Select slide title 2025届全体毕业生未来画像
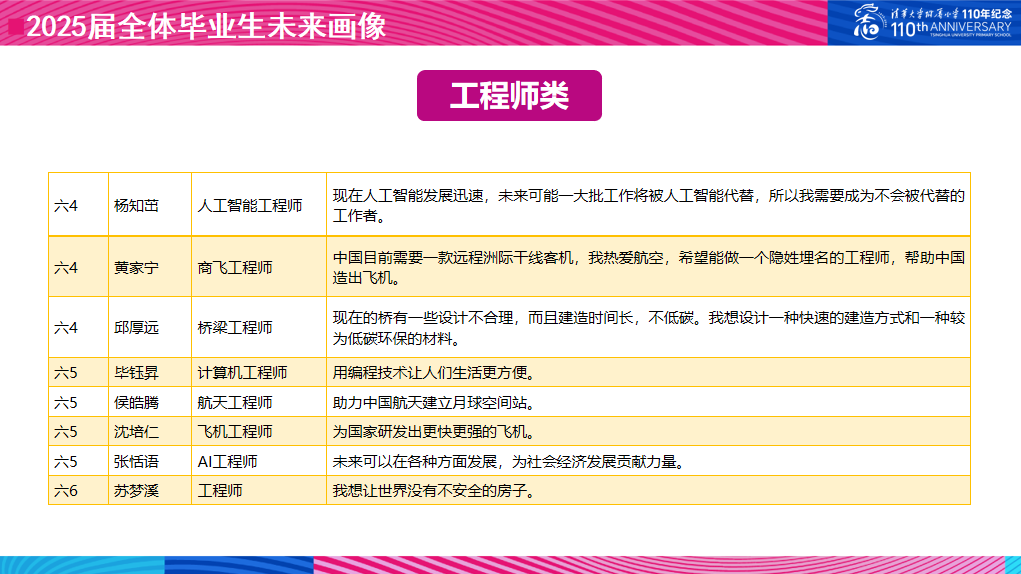 (206, 26)
